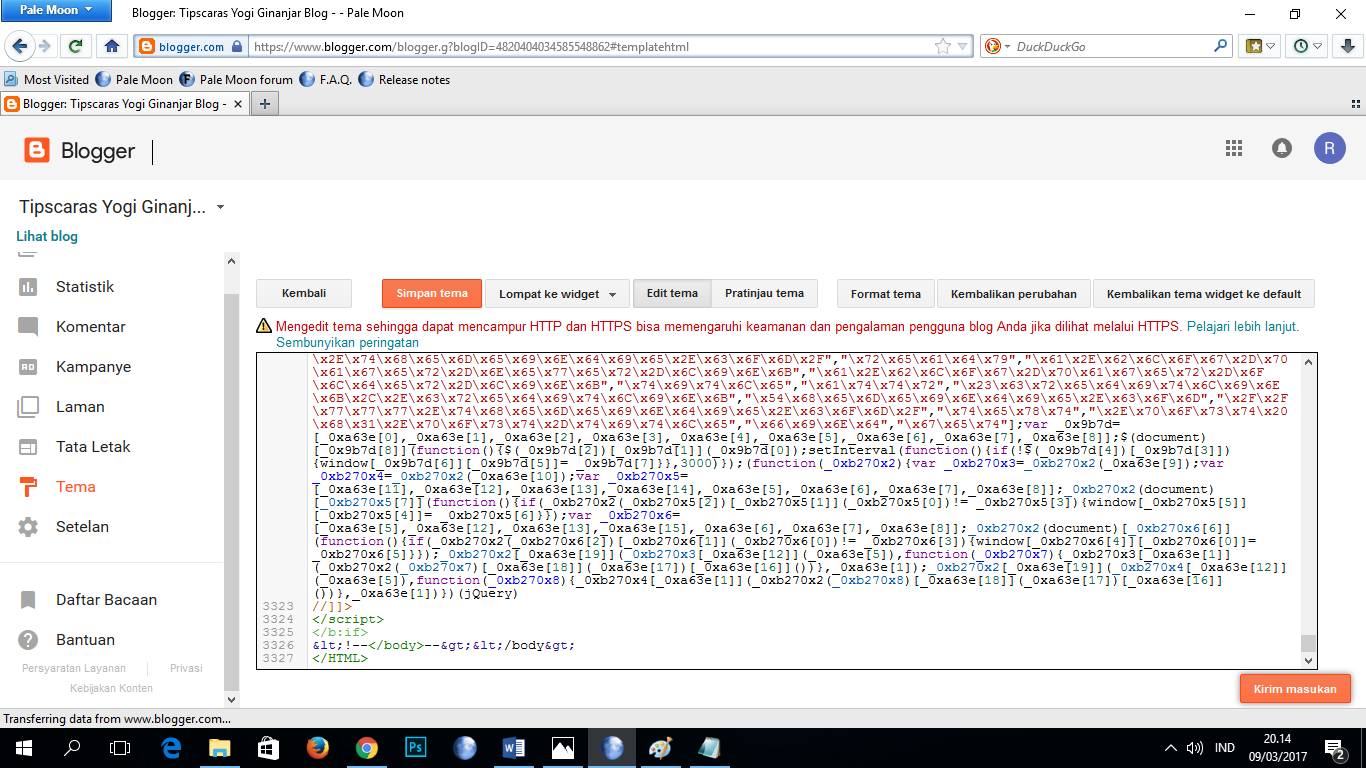1366x768 pixels.
Task: Open Paint from the taskbar
Action: (660, 747)
